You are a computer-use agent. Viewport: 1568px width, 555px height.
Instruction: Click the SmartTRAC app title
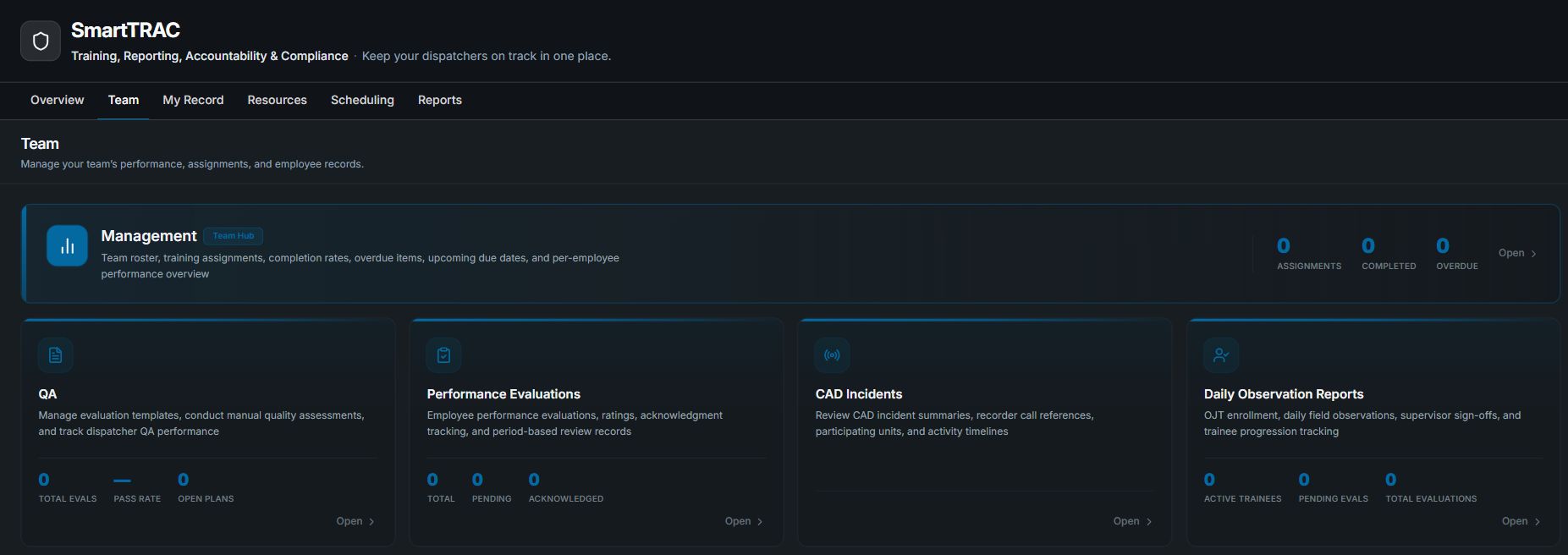(125, 30)
